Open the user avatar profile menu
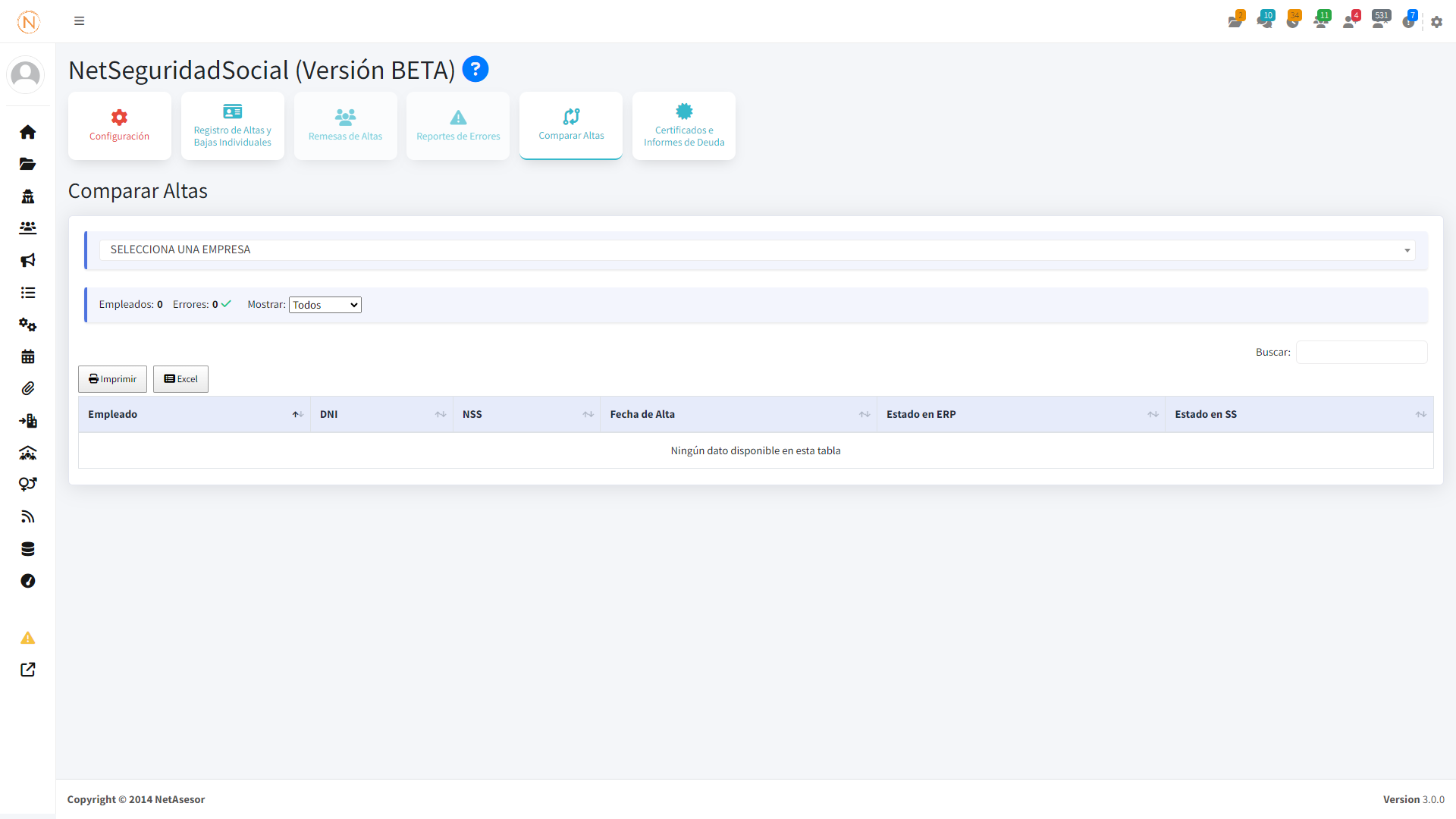Image resolution: width=1456 pixels, height=819 pixels. pos(26,75)
